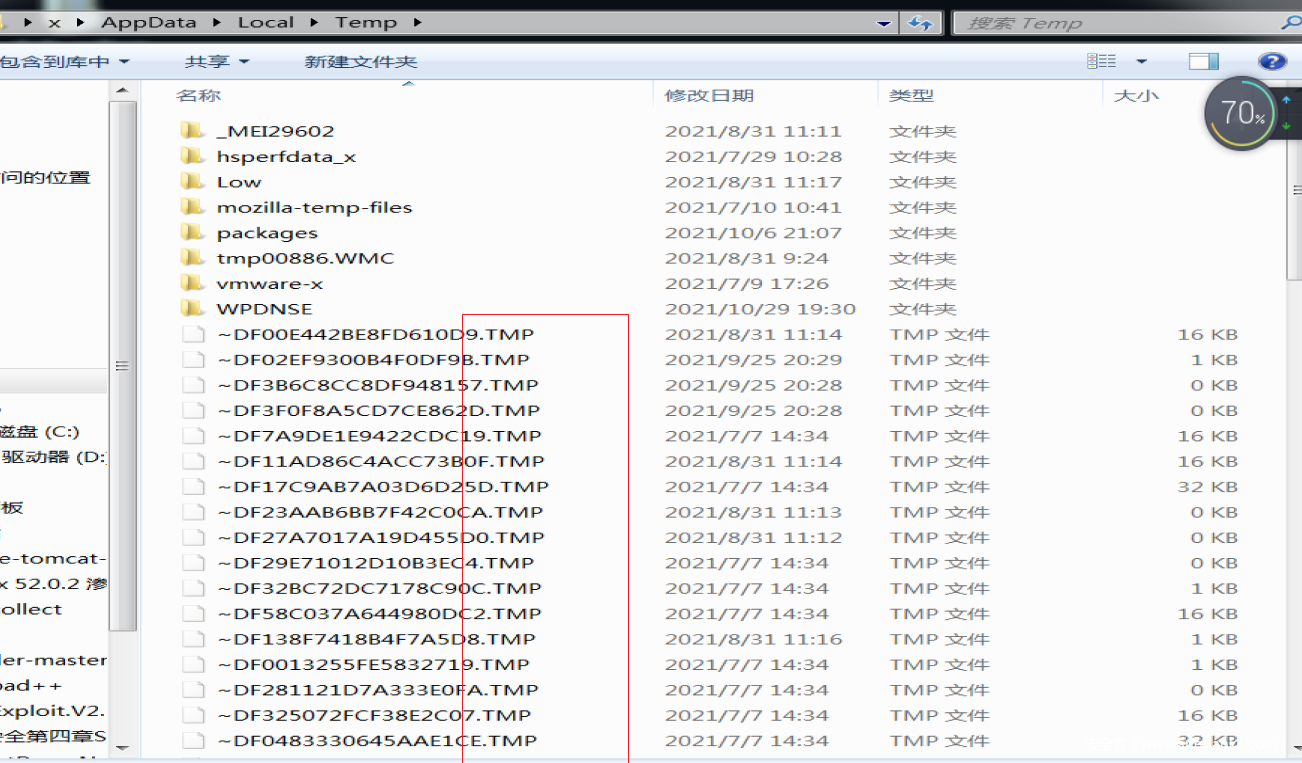1302x763 pixels.
Task: Select the _MEI29602 folder icon
Action: point(192,131)
